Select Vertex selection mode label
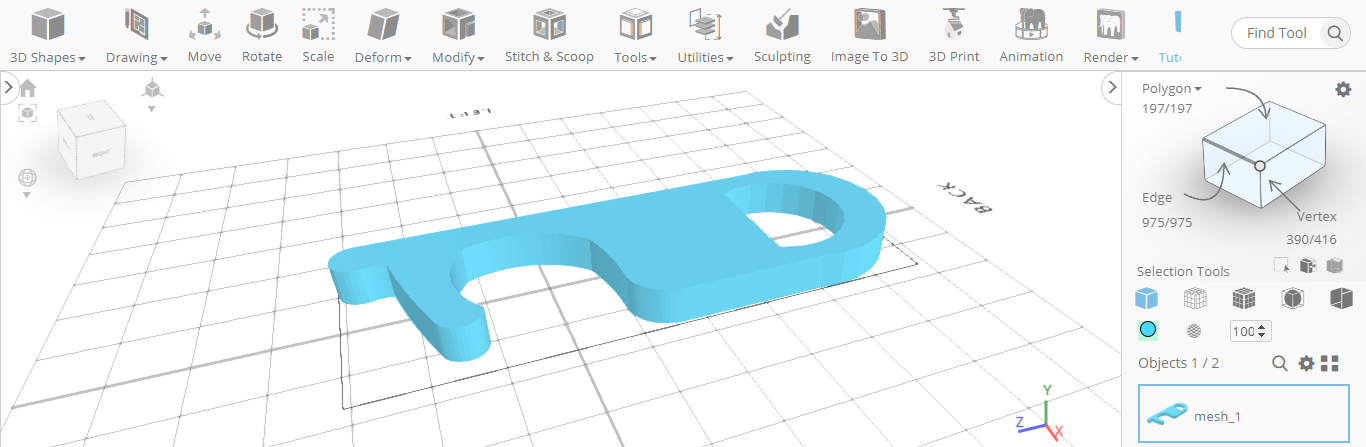1366x447 pixels. pyautogui.click(x=1317, y=216)
